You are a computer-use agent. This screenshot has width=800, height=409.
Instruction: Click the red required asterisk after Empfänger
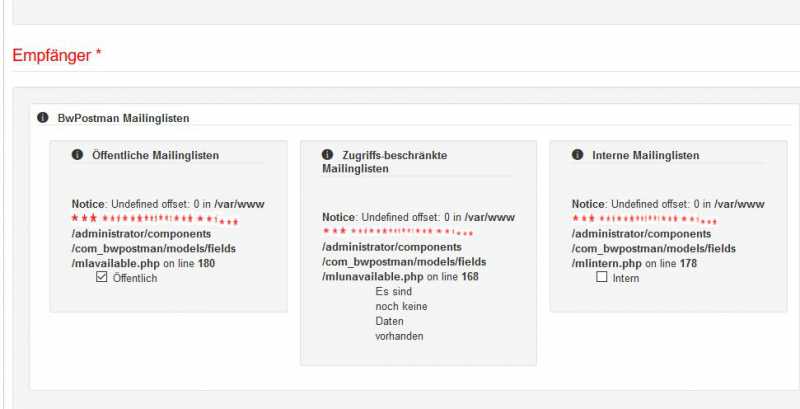coord(99,55)
